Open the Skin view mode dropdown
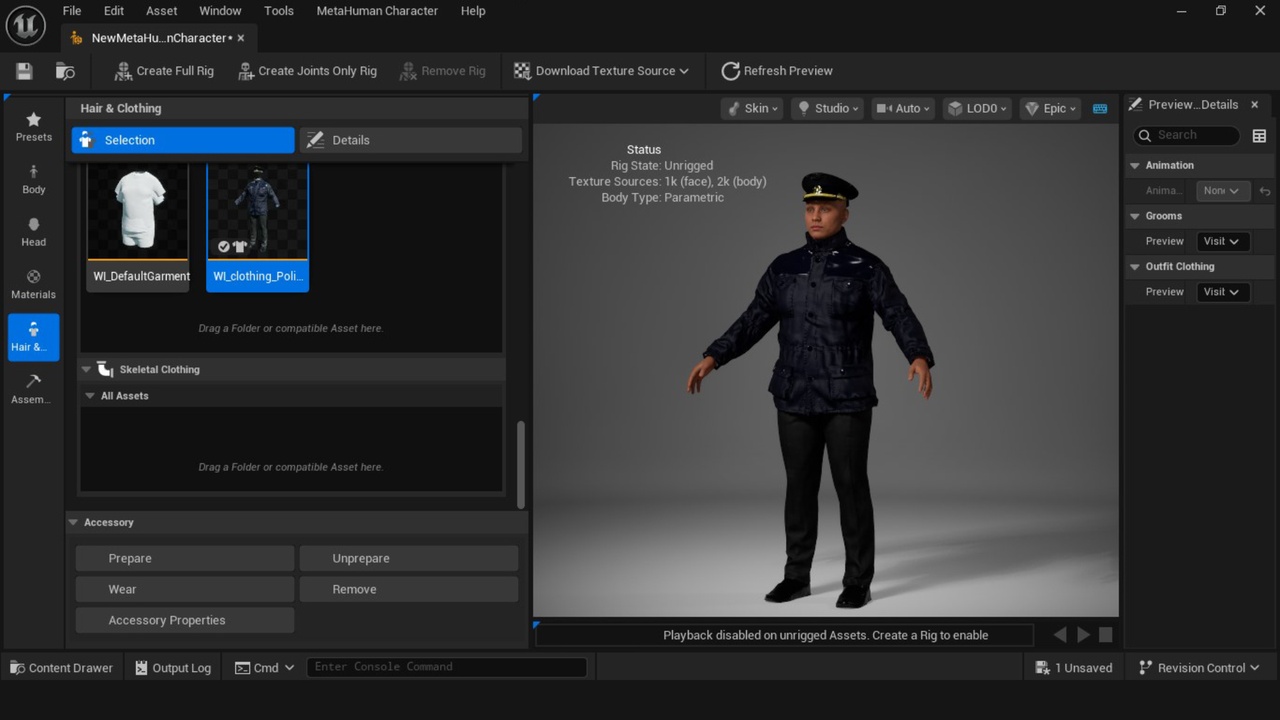The width and height of the screenshot is (1280, 720). click(752, 108)
